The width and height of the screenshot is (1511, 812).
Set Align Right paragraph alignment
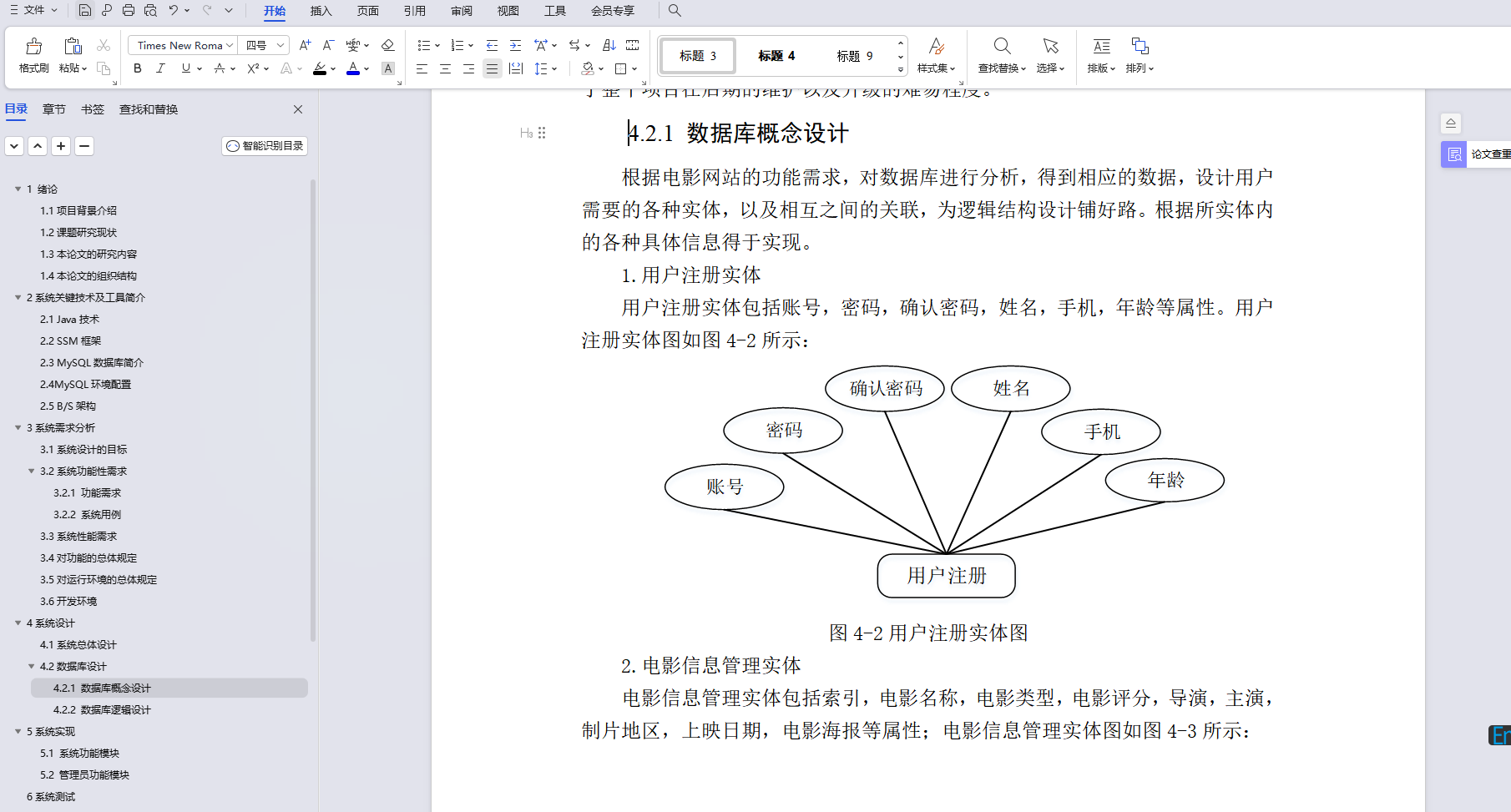tap(468, 68)
